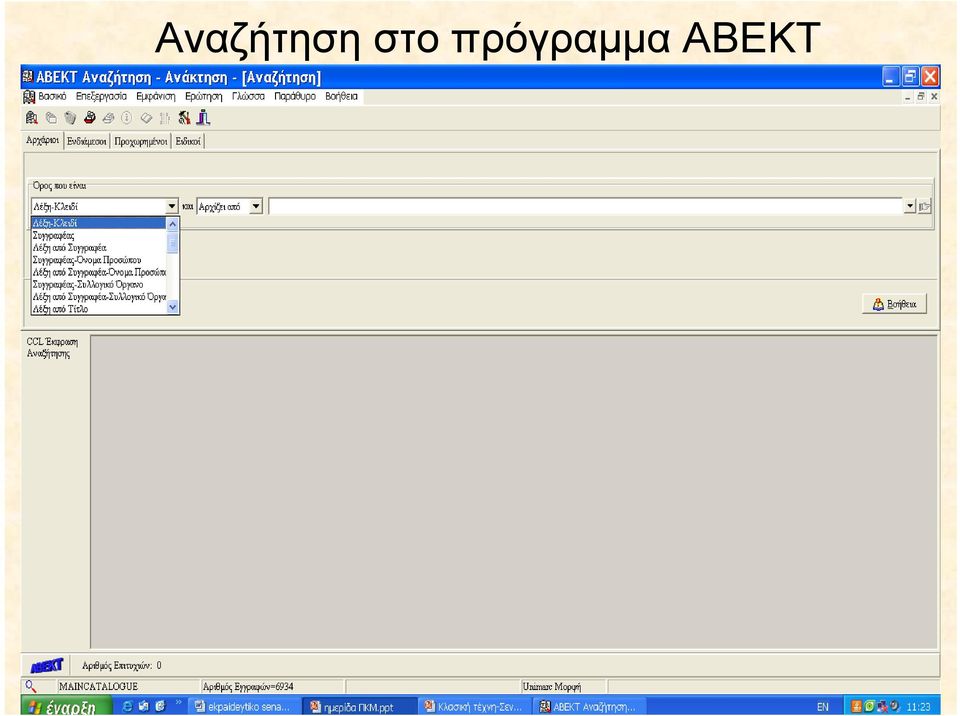Switch to ekpaideytiko sena taskbar window
The height and width of the screenshot is (716, 960).
coord(244,707)
